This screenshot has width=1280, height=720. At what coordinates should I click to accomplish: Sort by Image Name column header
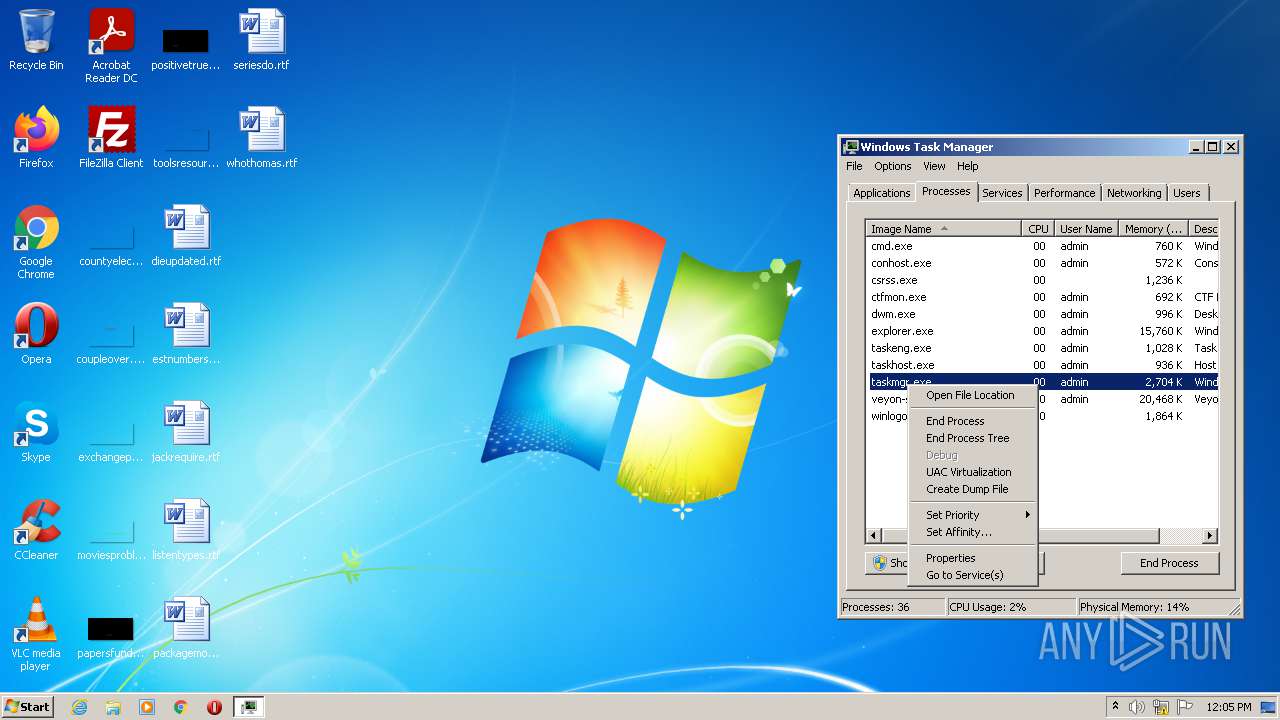click(x=944, y=229)
